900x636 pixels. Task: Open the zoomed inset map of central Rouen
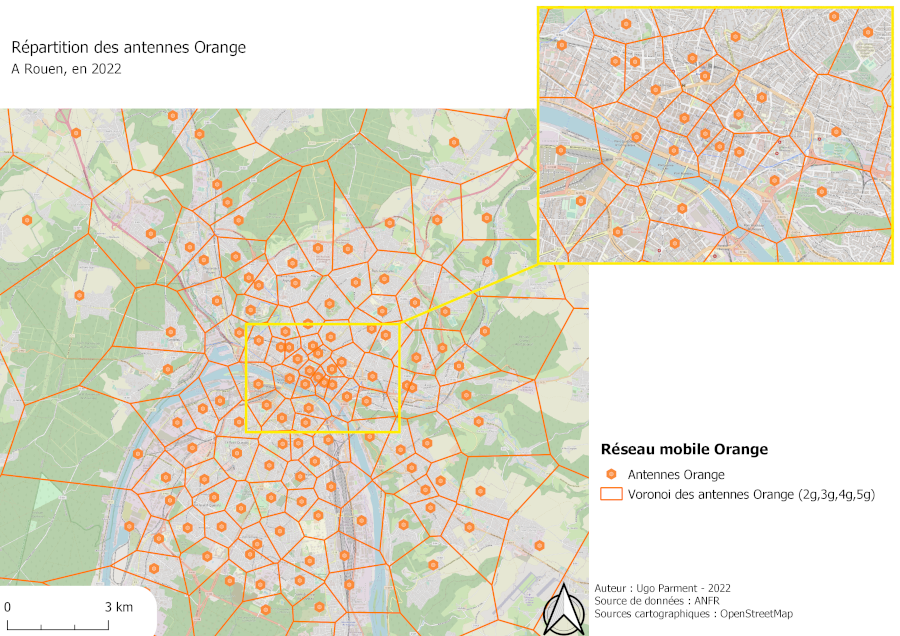point(715,135)
